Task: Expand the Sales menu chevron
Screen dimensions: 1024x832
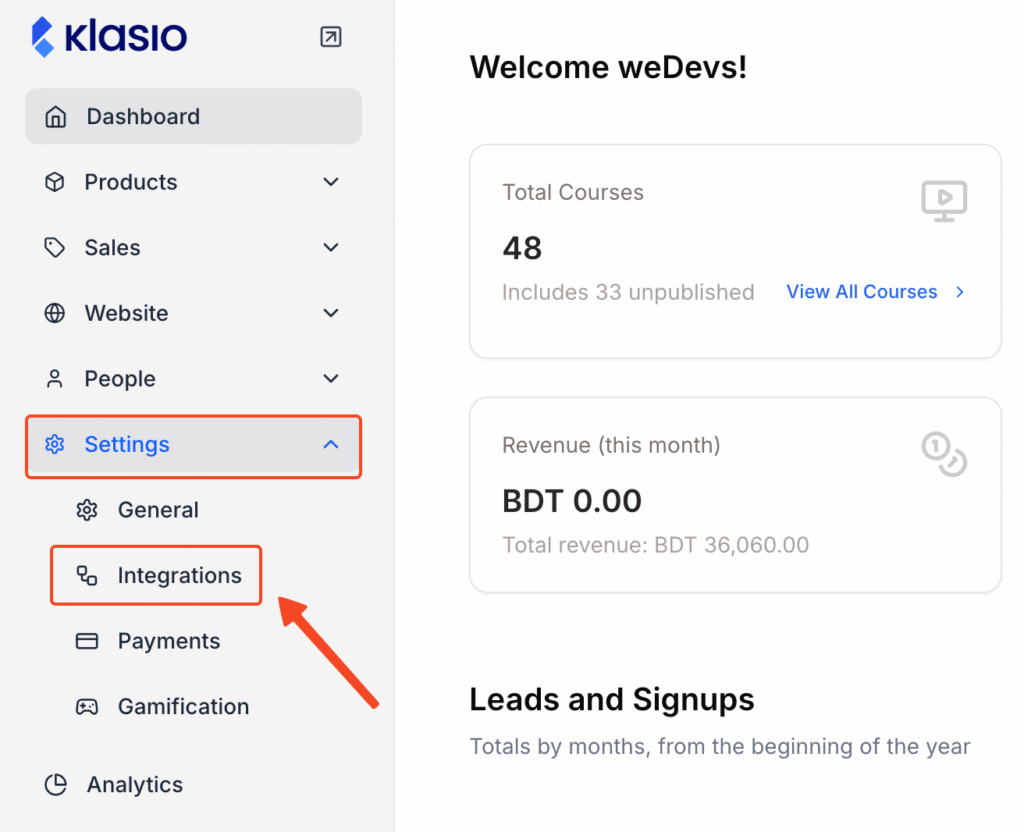Action: coord(331,248)
